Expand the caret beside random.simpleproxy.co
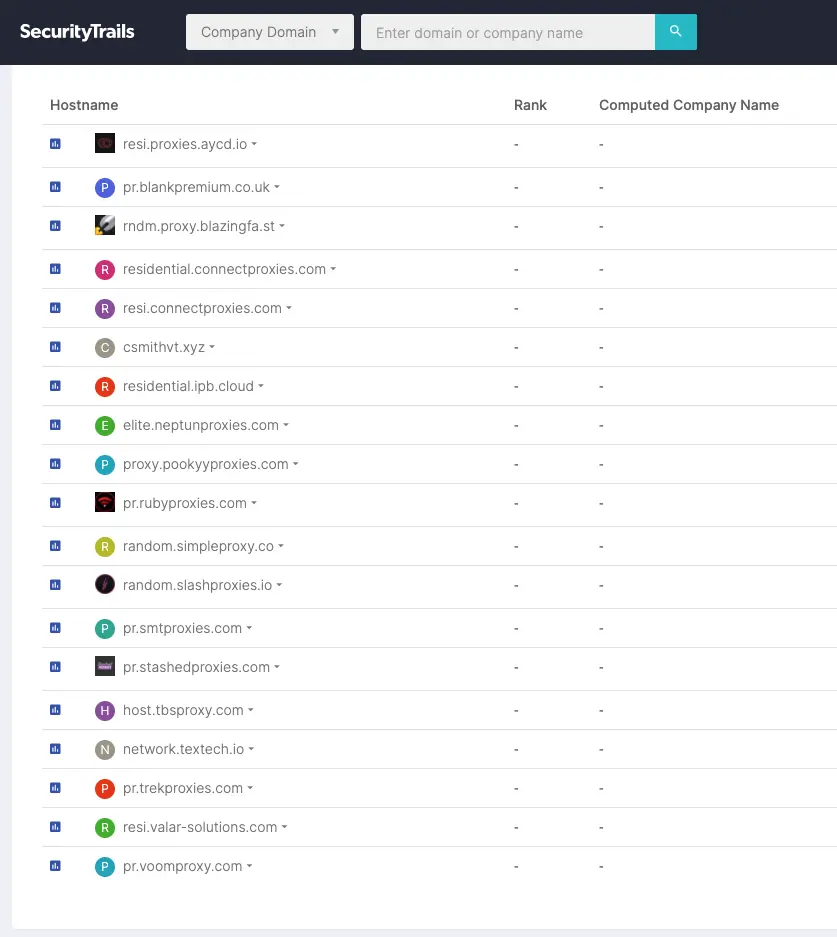Viewport: 837px width, 937px height. [x=281, y=547]
